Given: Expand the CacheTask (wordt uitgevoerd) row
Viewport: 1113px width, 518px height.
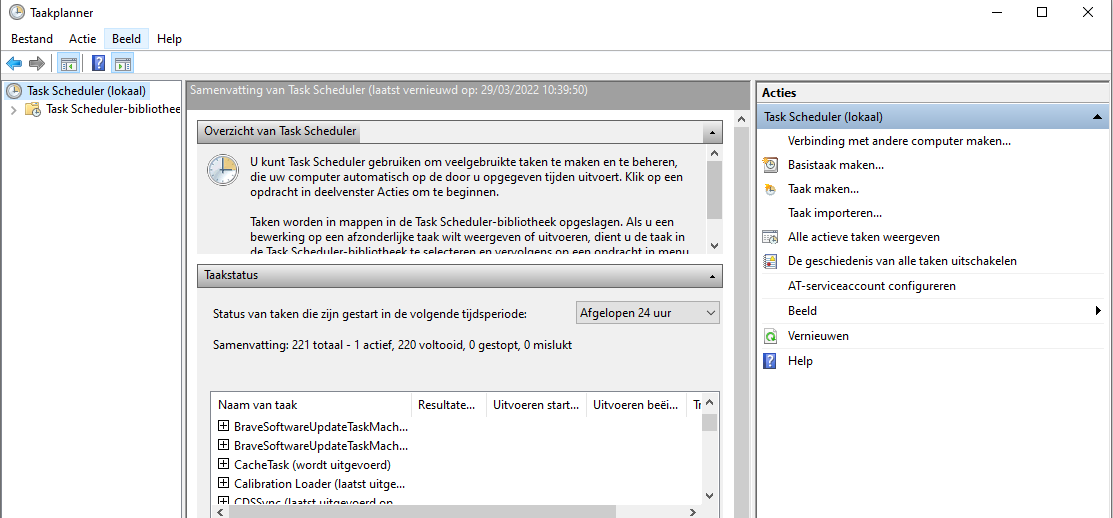Looking at the screenshot, I should 224,464.
